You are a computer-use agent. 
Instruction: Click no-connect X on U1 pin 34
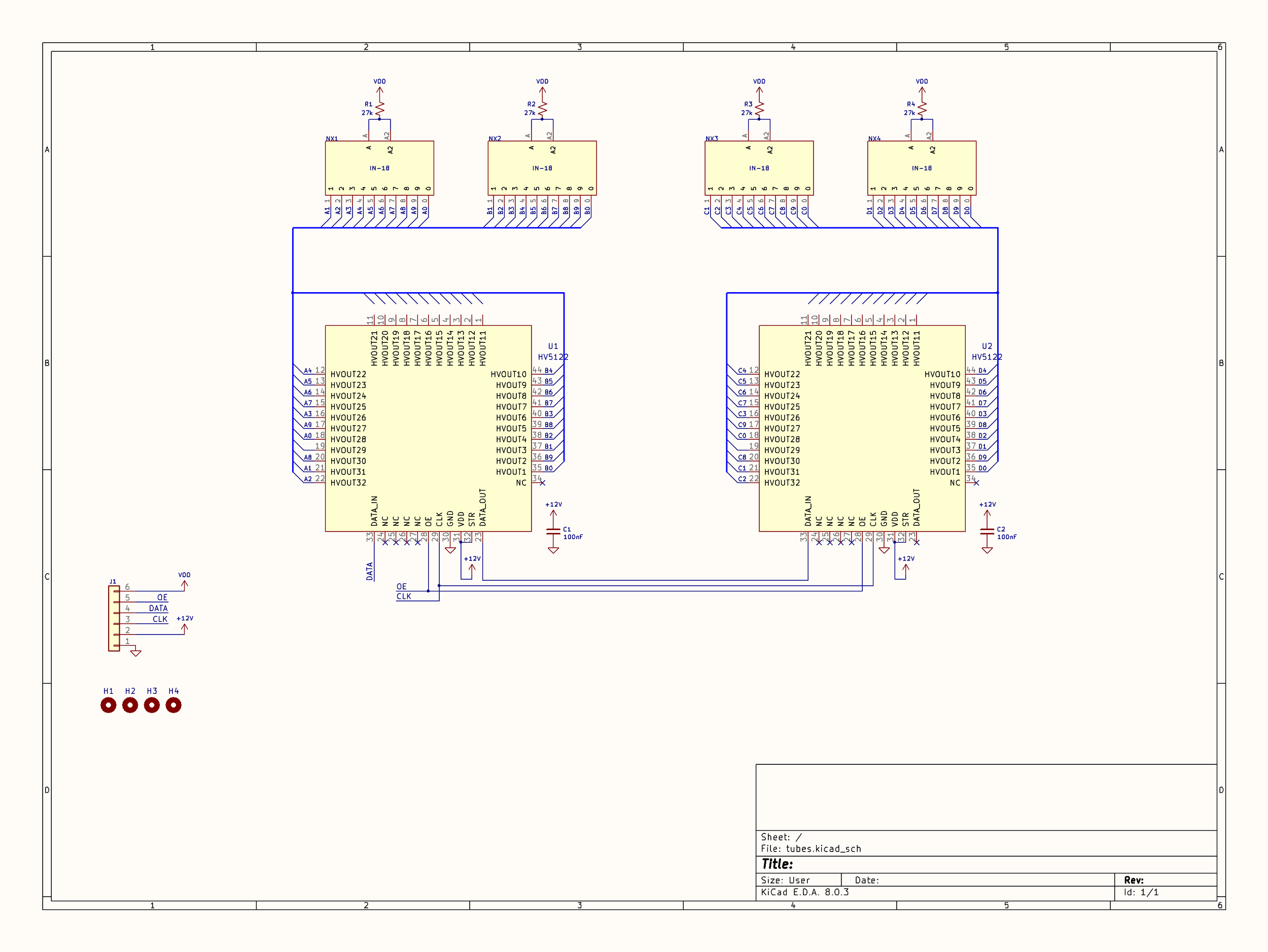point(542,483)
